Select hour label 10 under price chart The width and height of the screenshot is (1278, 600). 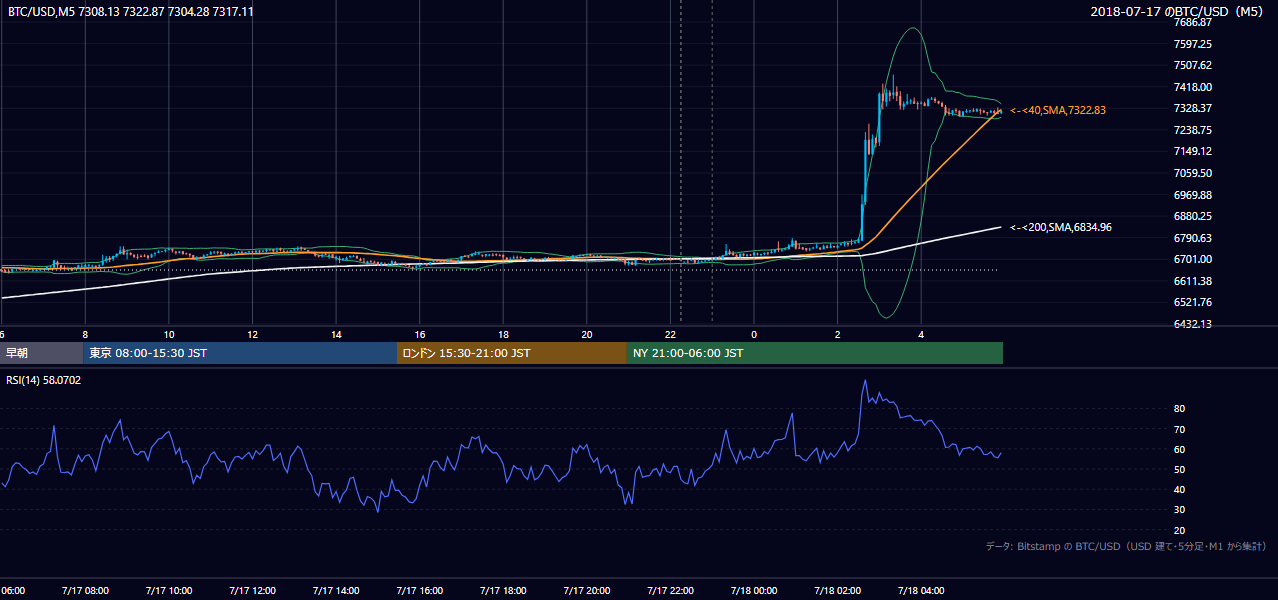(169, 334)
